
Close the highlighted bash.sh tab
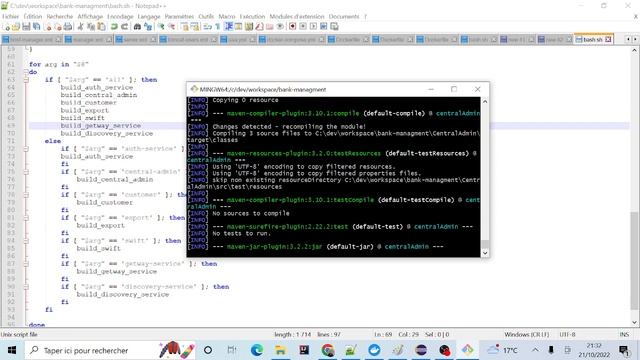pos(608,39)
